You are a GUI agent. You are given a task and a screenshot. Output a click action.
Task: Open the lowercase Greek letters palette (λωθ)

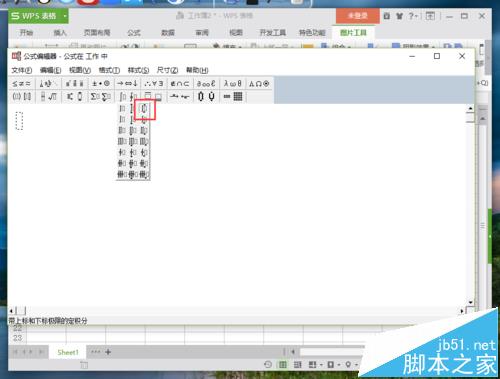tap(232, 84)
